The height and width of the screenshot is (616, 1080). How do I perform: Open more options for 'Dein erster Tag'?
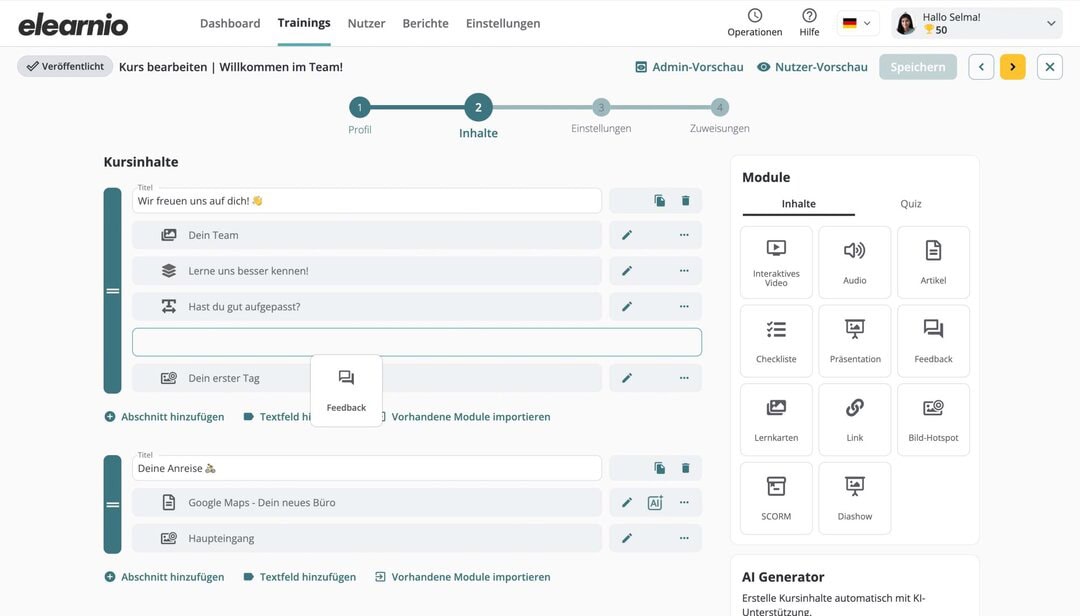pos(684,378)
